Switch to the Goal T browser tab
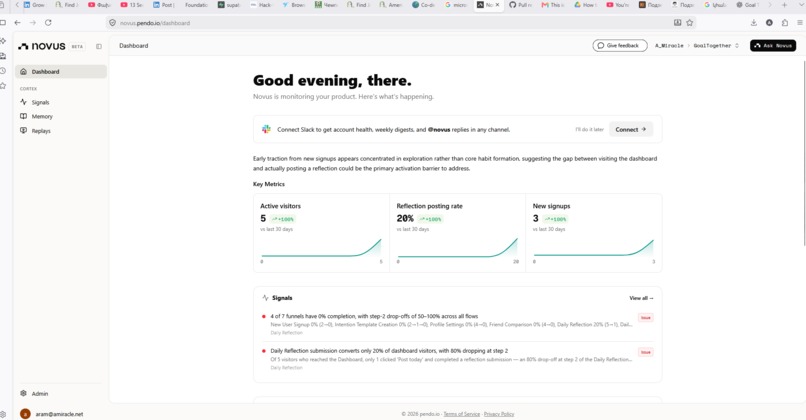This screenshot has height=420, width=806. [x=747, y=5]
